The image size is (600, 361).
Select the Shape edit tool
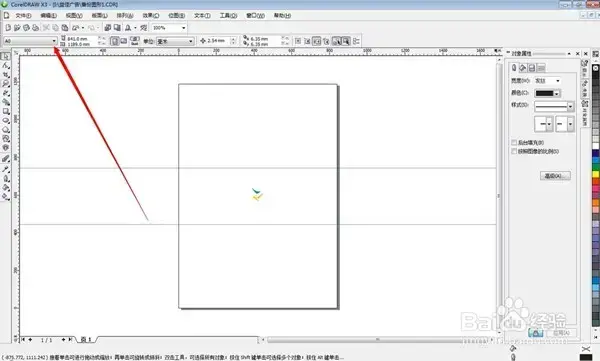pyautogui.click(x=5, y=65)
